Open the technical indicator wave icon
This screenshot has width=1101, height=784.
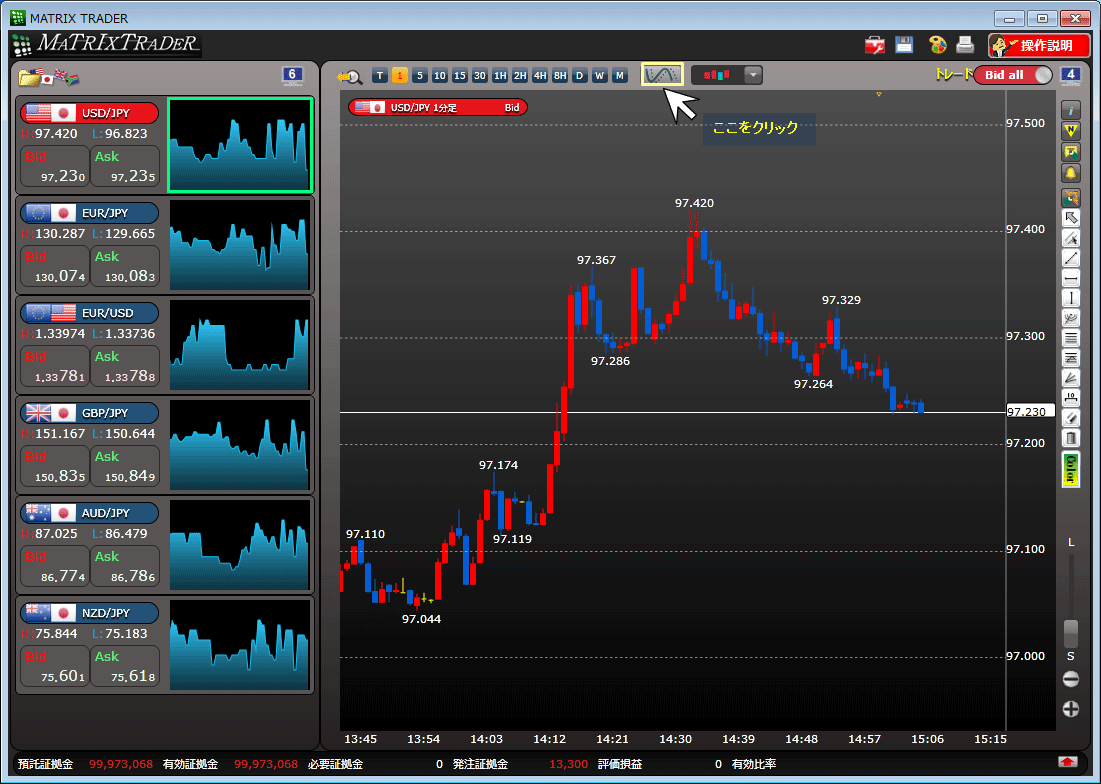click(x=662, y=74)
